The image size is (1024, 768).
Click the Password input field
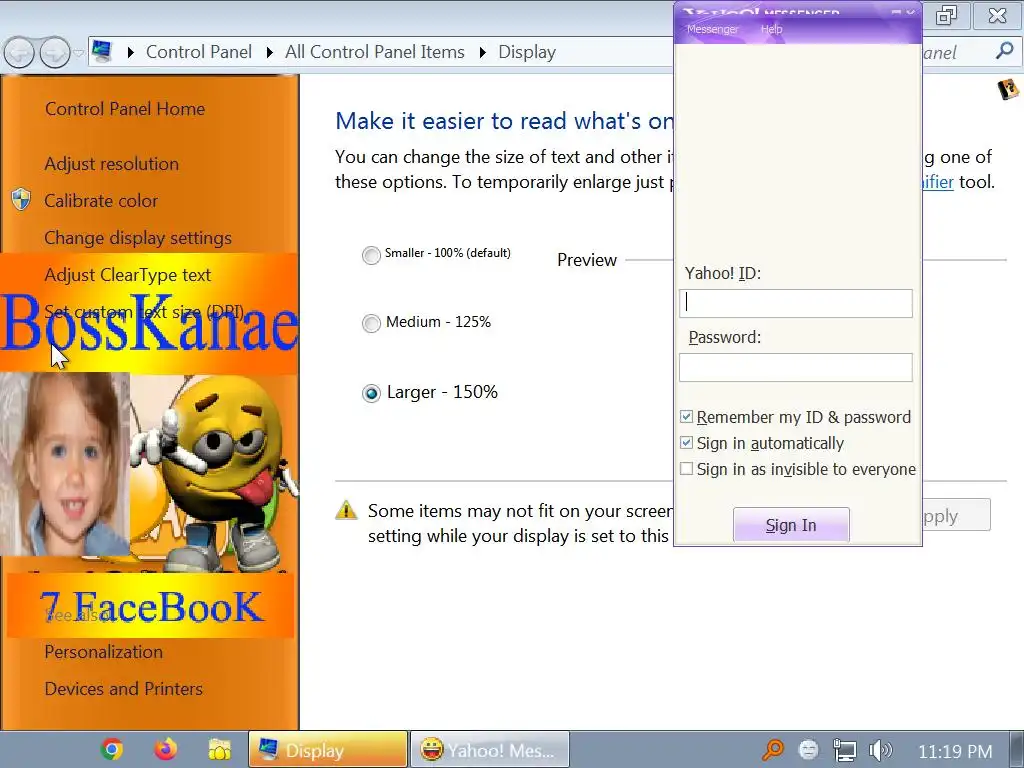pos(795,368)
